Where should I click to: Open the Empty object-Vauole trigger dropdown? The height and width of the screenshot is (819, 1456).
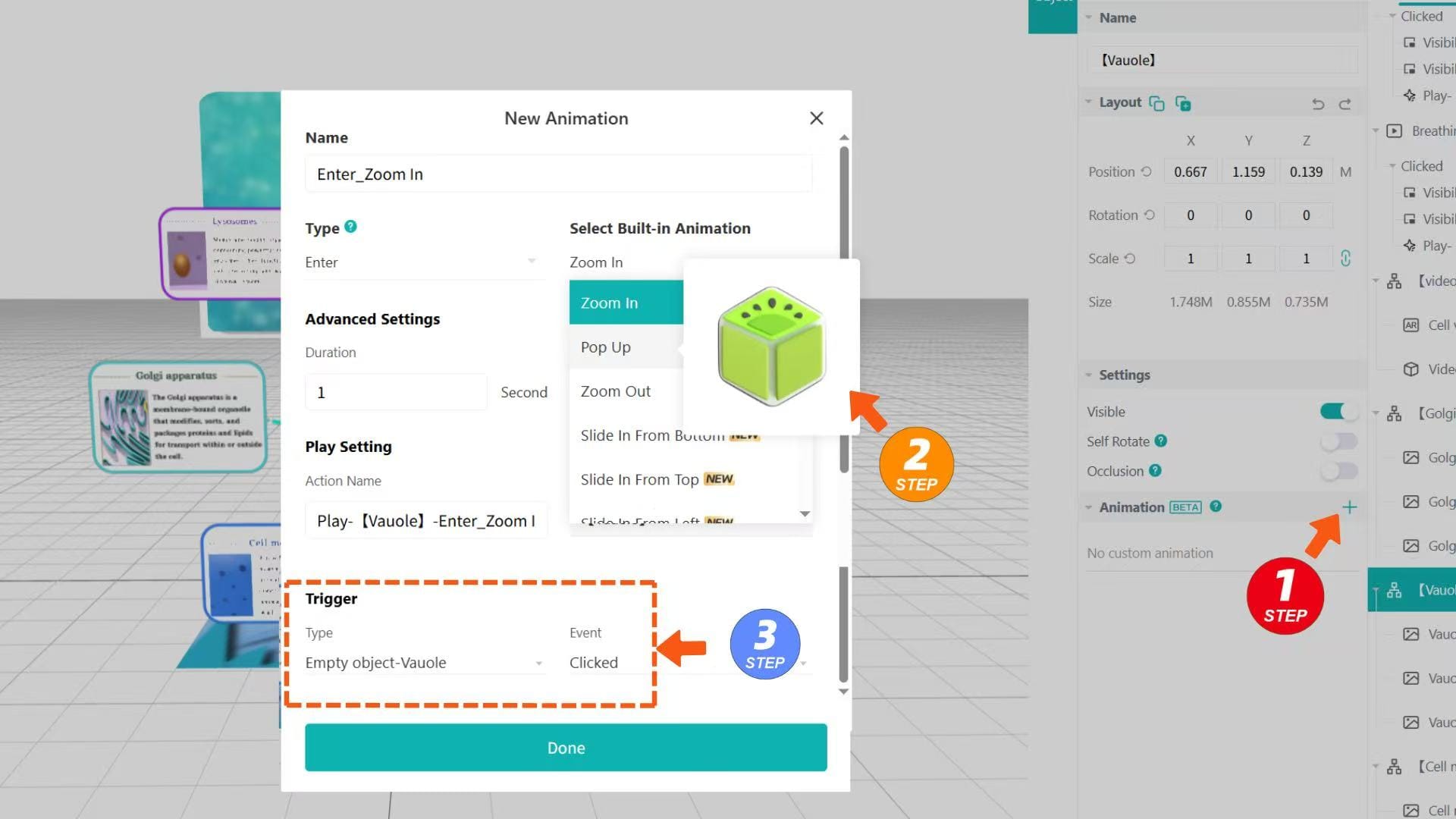pos(423,662)
